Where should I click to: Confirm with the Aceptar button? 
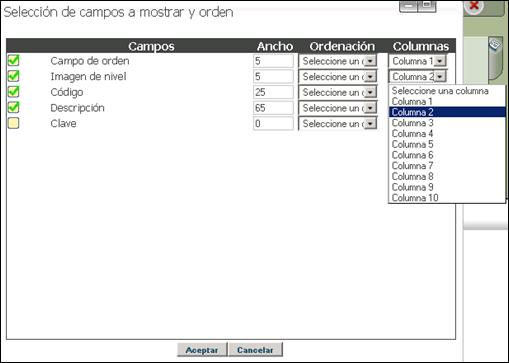pos(202,350)
